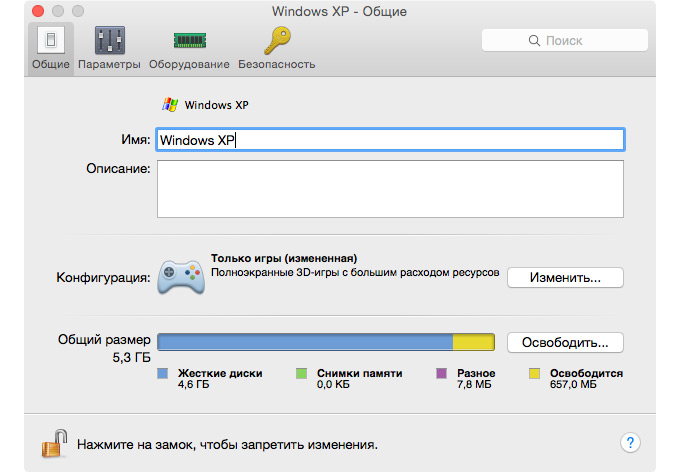Open the Безопасность key icon
Screen dimensions: 680x472
click(x=277, y=41)
